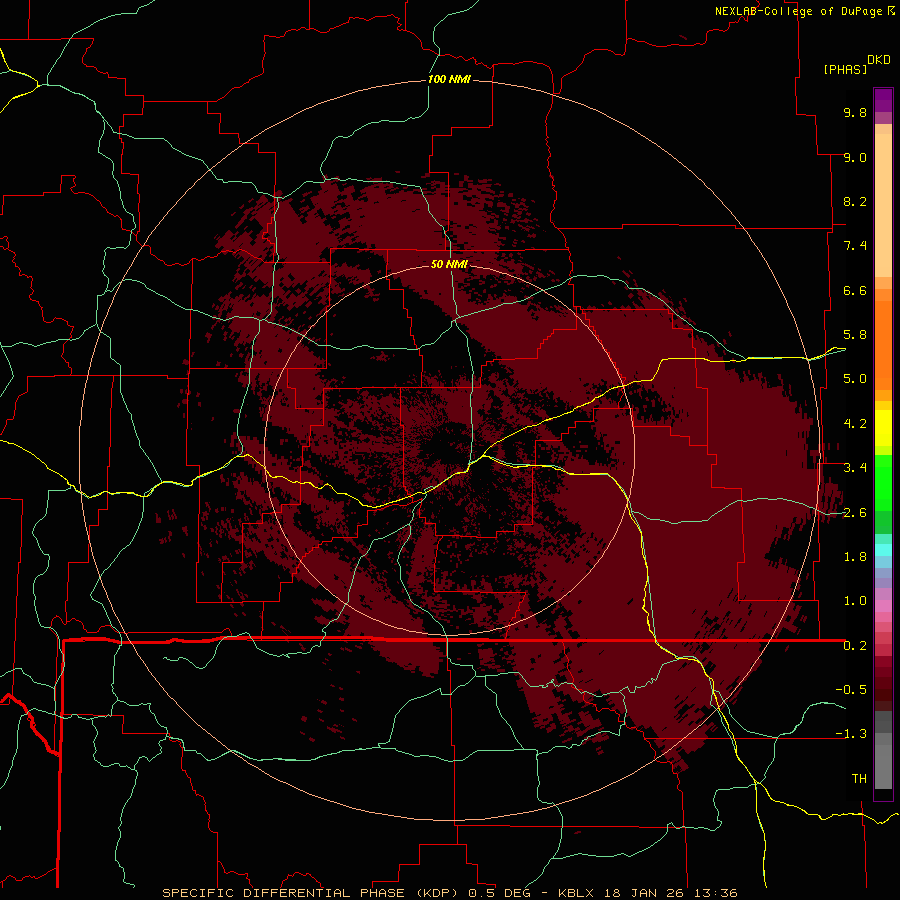The image size is (900, 900).
Task: Click the 8.2 legend value
Action: (x=855, y=201)
